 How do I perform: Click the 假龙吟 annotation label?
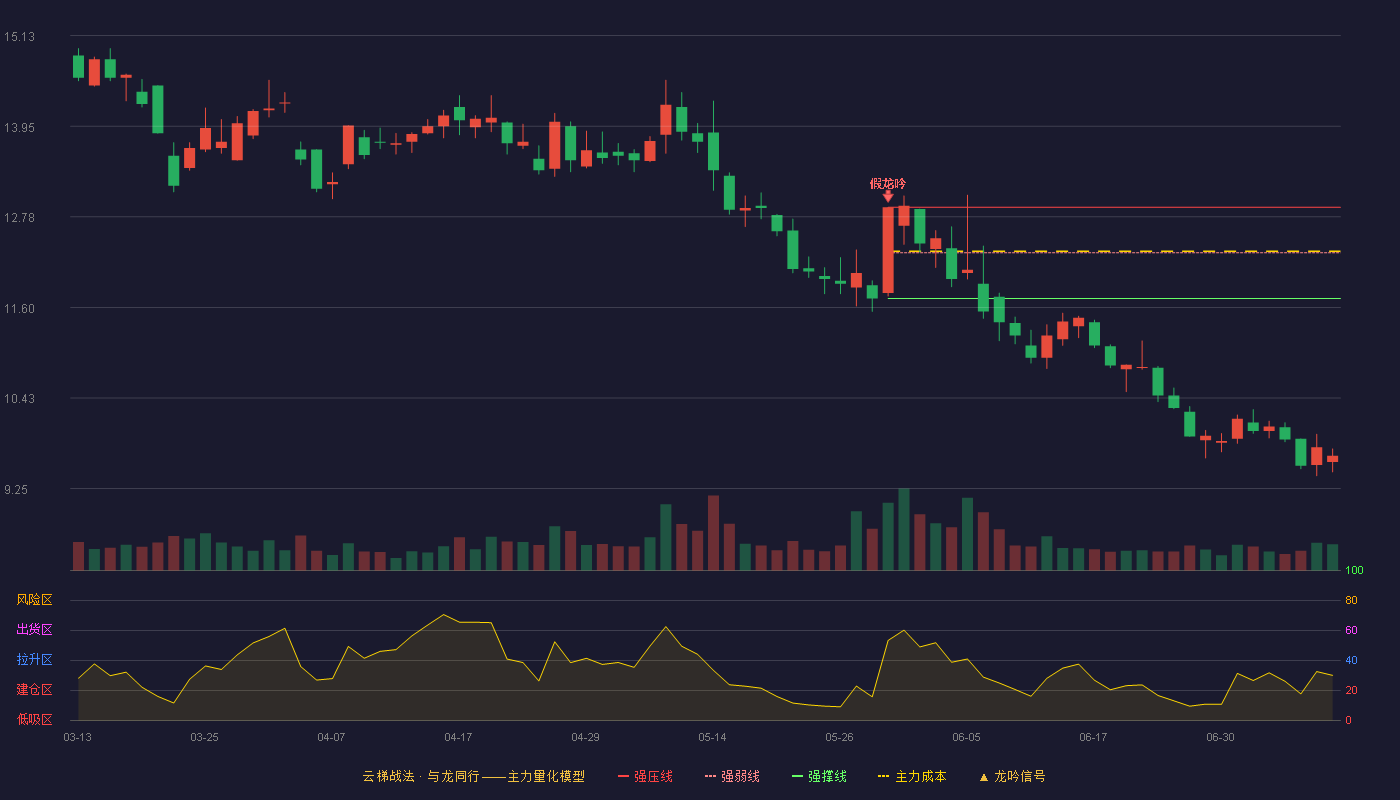(x=888, y=183)
